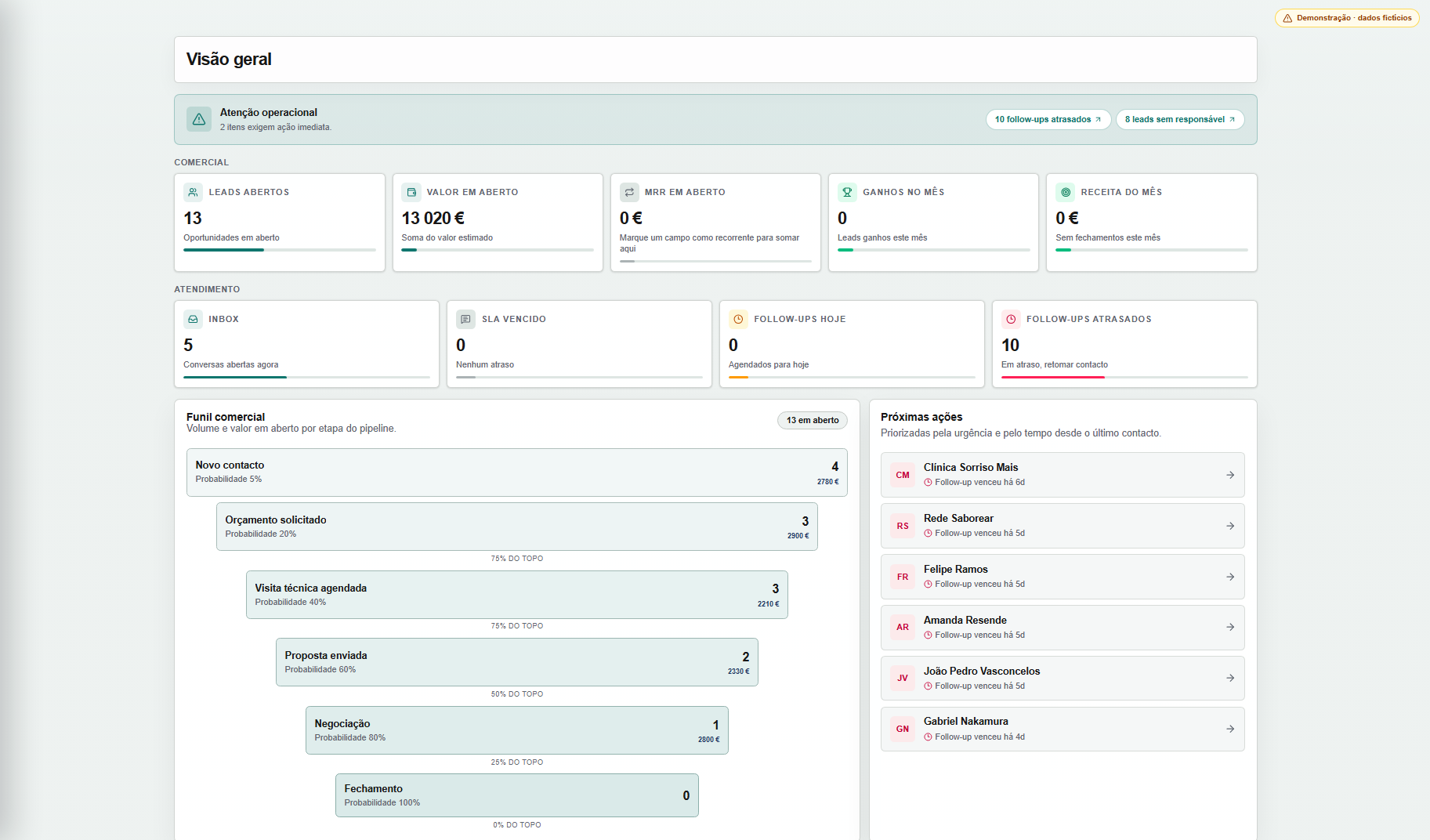Click the Follow-ups Atrasados red clock icon
1430x840 pixels.
click(x=1011, y=319)
